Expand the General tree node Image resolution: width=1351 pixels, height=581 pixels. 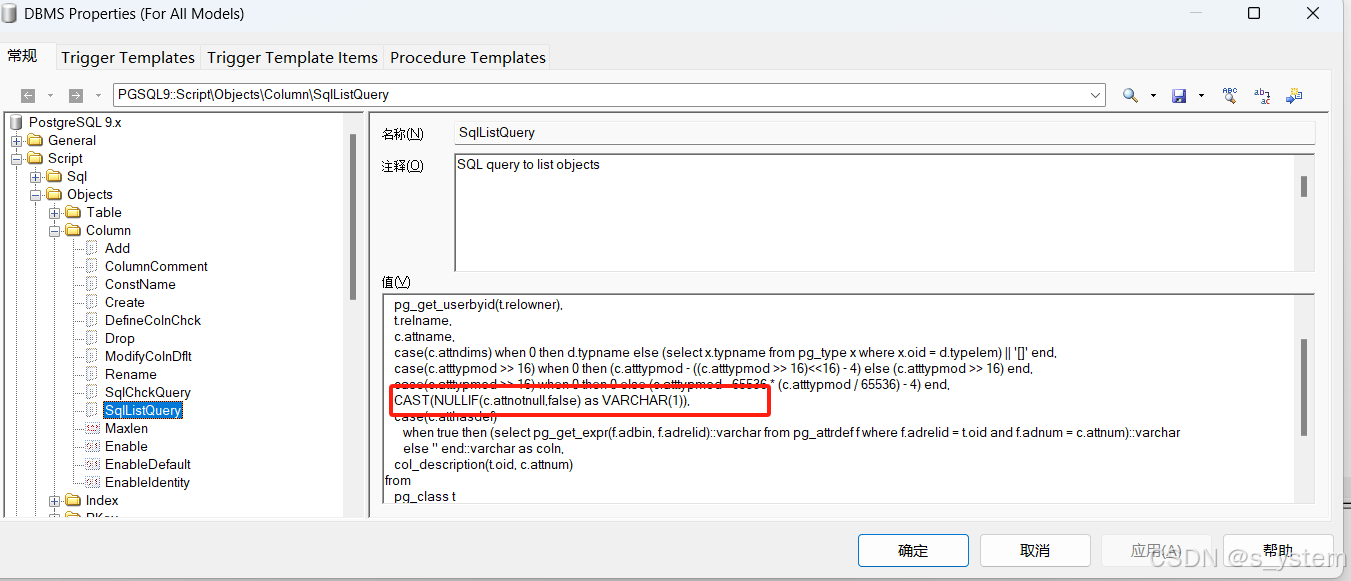17,141
